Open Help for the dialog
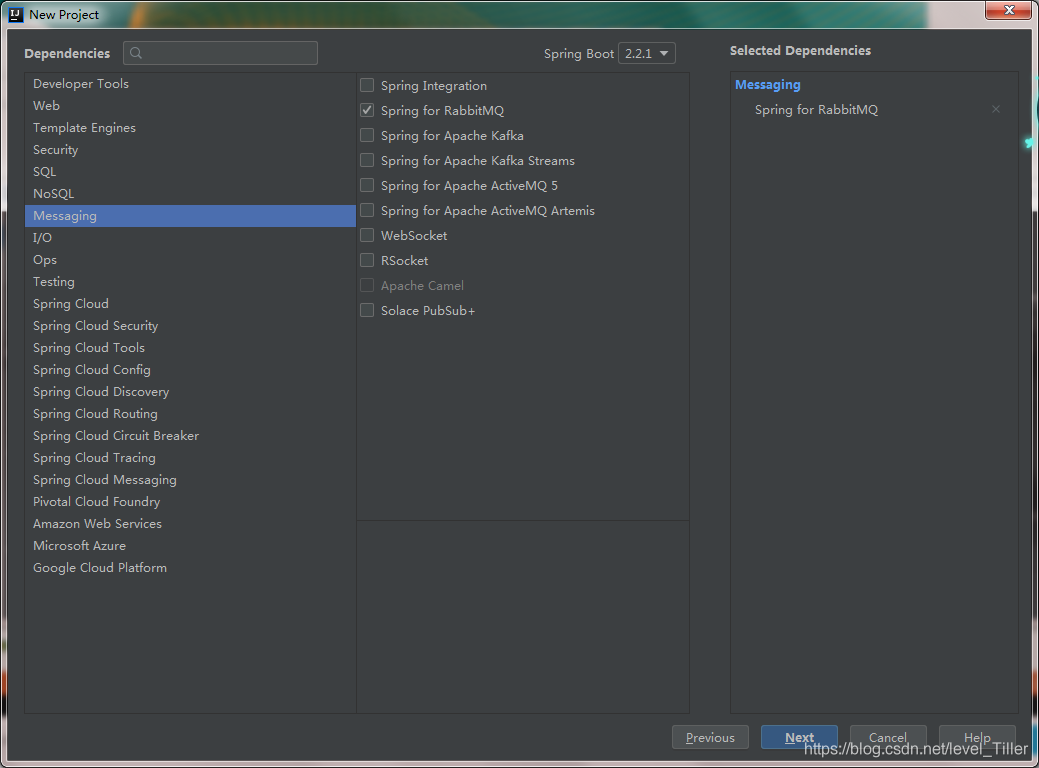Viewport: 1039px width, 768px height. pyautogui.click(x=977, y=737)
